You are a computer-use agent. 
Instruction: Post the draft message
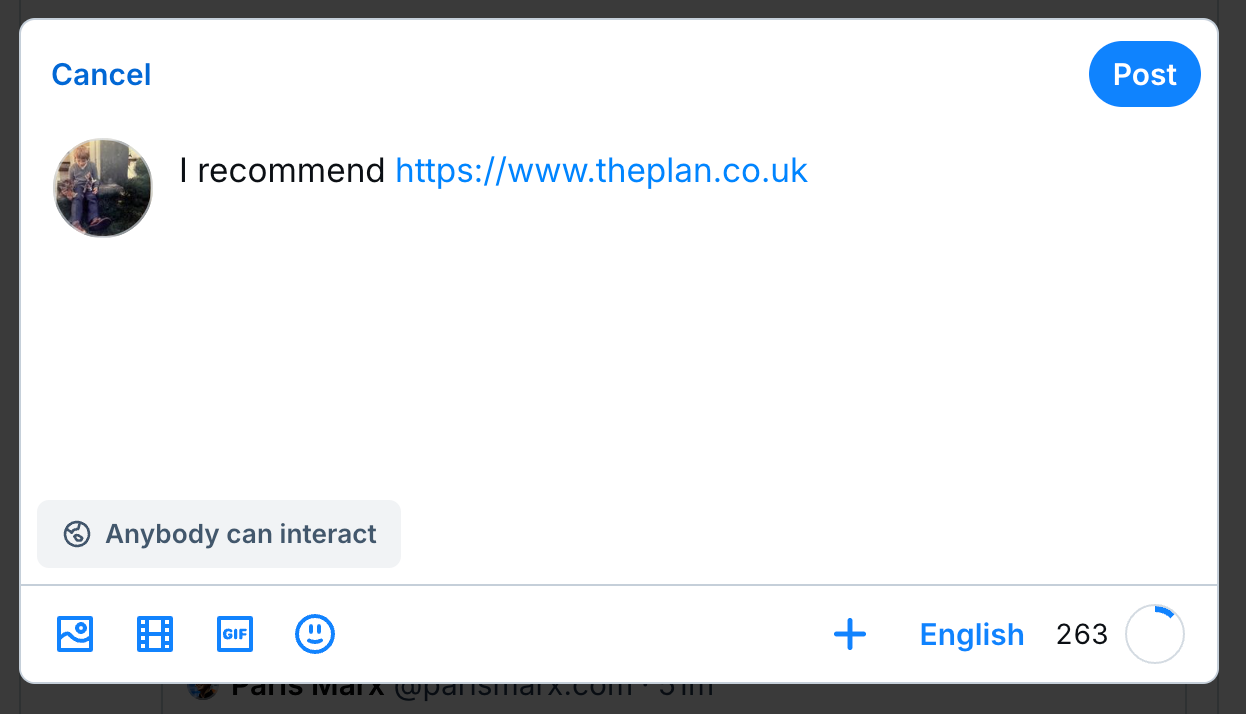coord(1144,74)
